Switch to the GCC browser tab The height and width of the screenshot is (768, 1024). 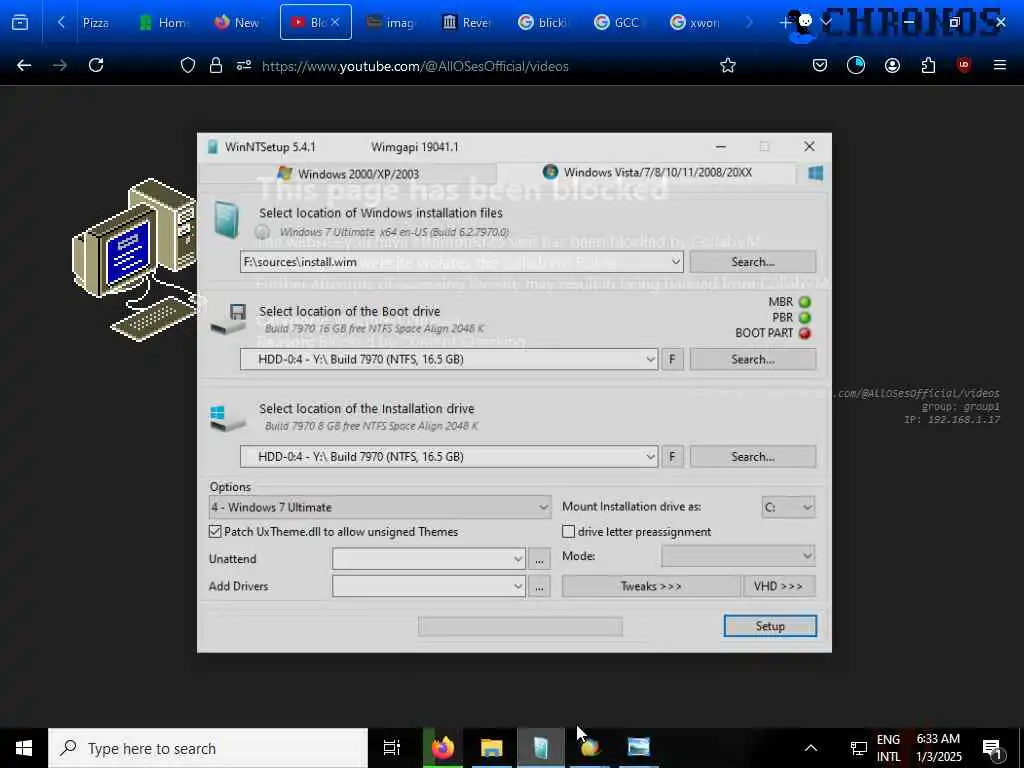coord(617,22)
